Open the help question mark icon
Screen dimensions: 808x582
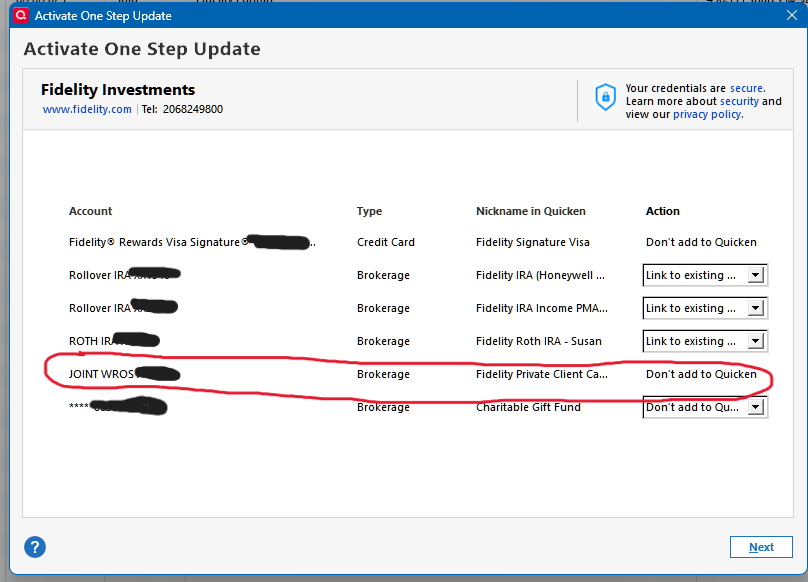click(35, 547)
